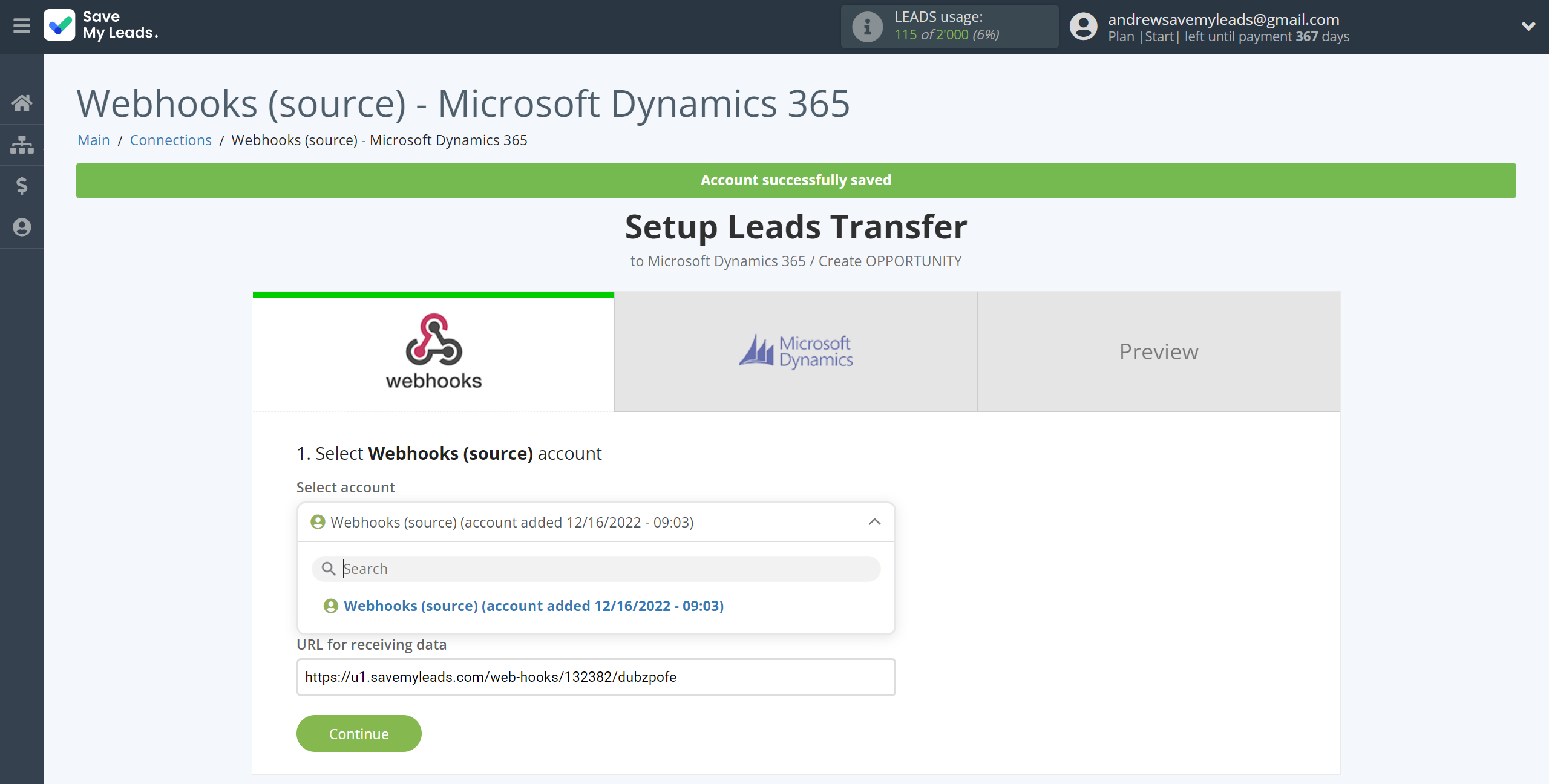Expand the account menu chevron in header

pyautogui.click(x=1528, y=26)
